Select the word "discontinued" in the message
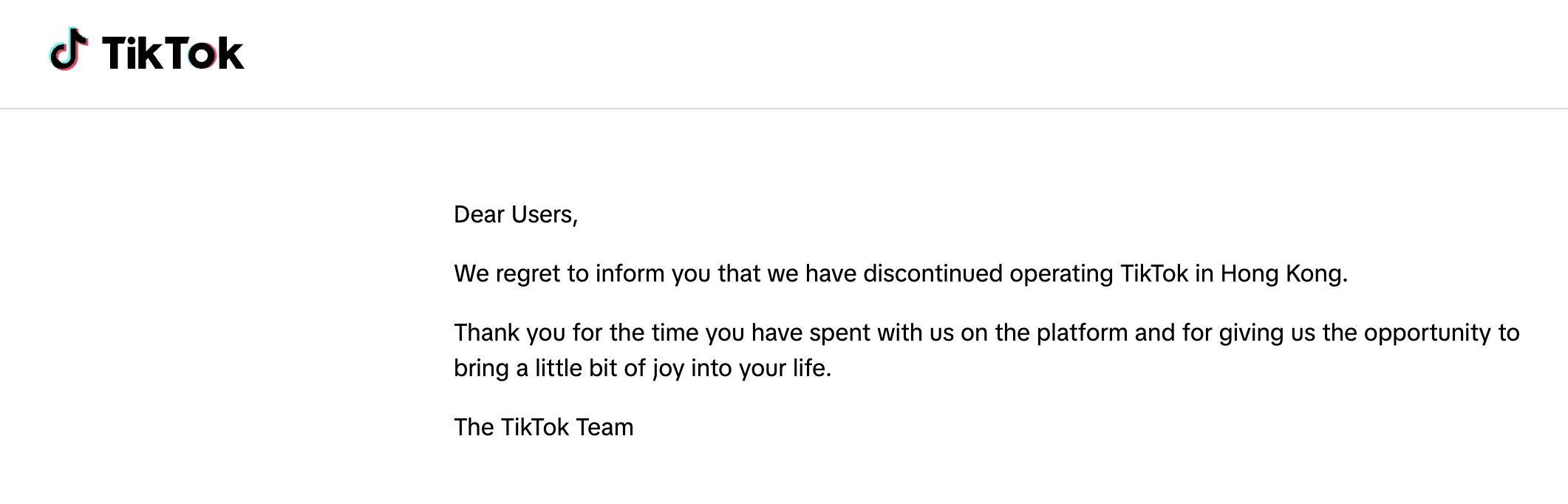The image size is (1568, 504). pyautogui.click(x=933, y=273)
